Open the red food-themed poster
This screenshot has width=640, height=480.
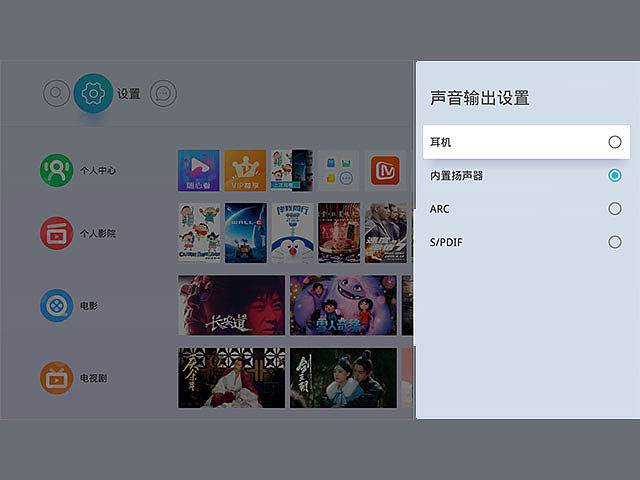[339, 233]
